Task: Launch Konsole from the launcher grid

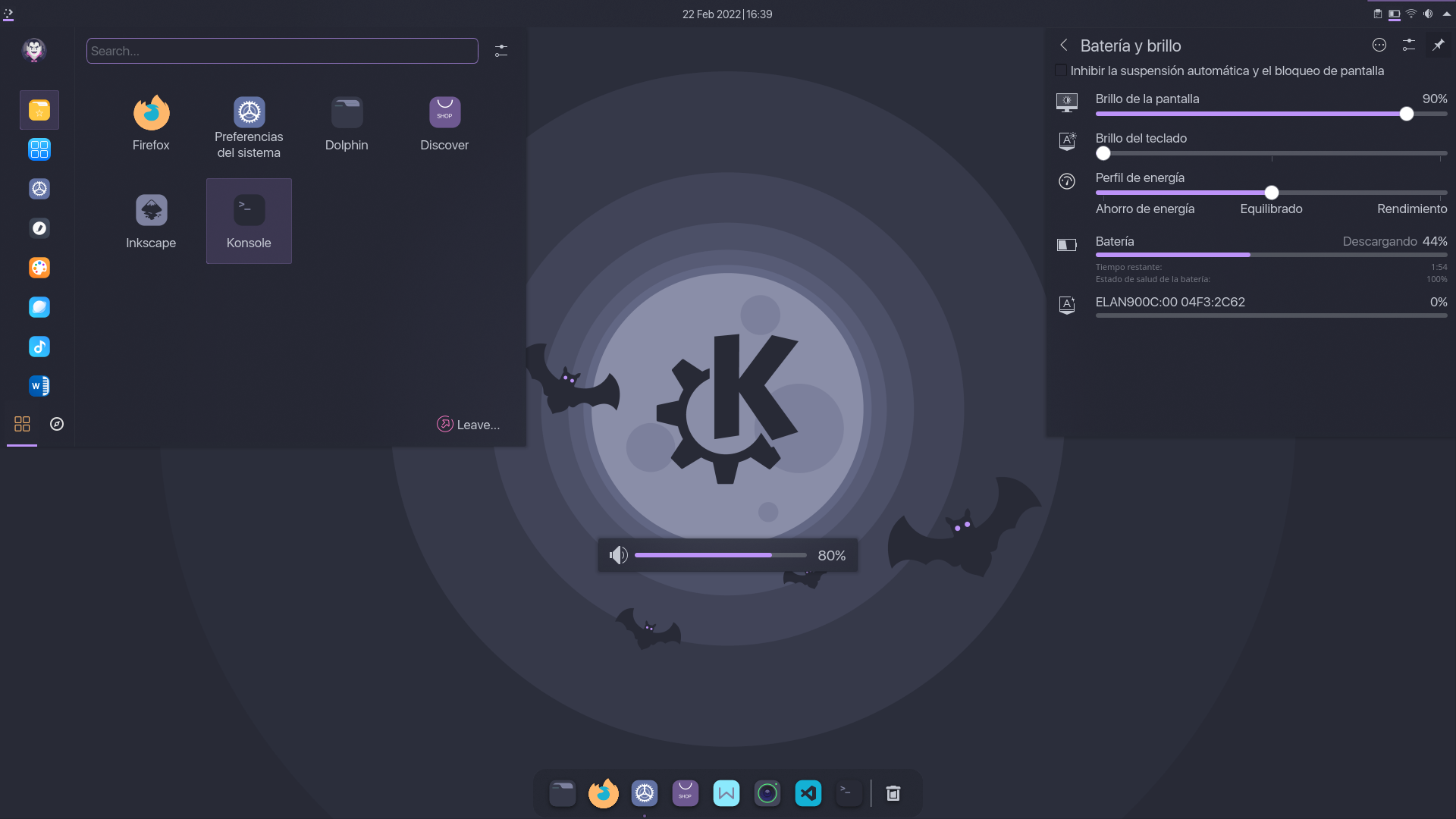Action: pyautogui.click(x=249, y=221)
